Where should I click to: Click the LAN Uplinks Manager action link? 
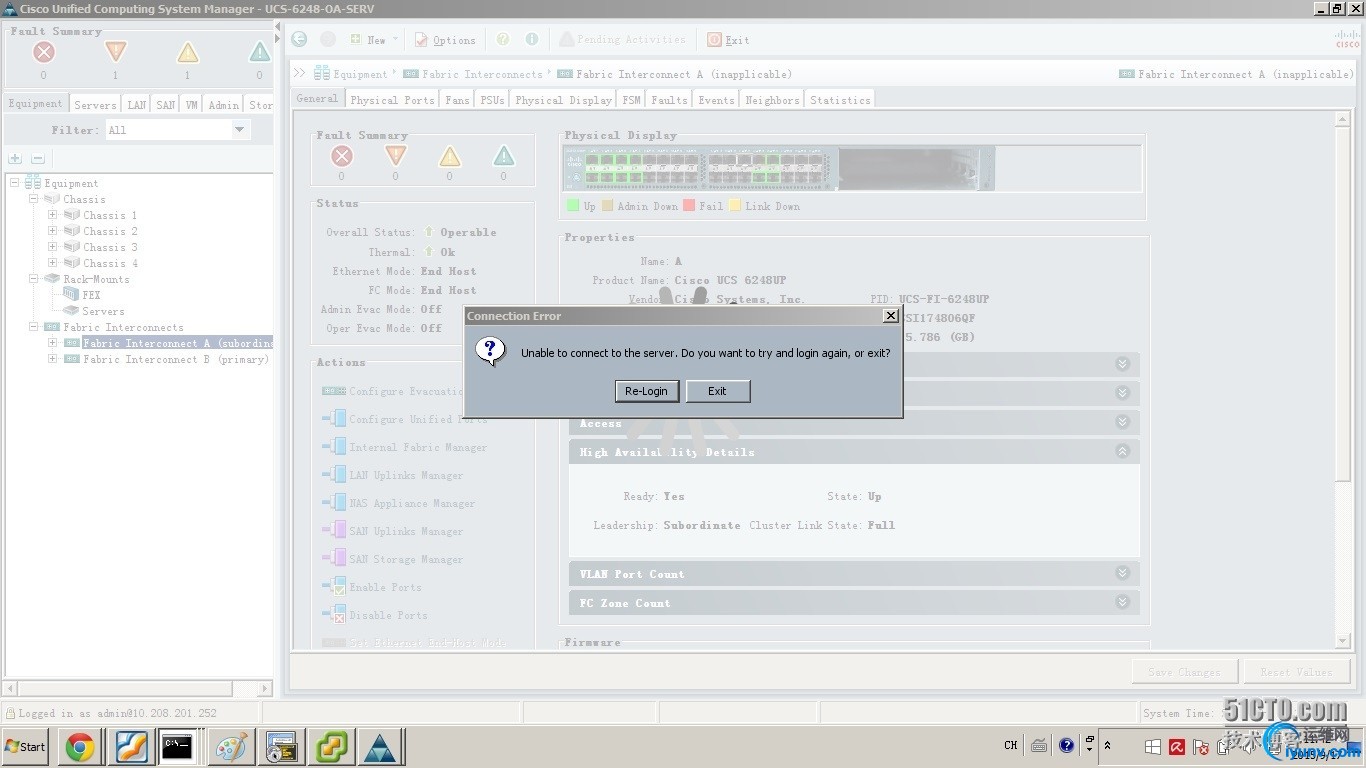point(405,475)
